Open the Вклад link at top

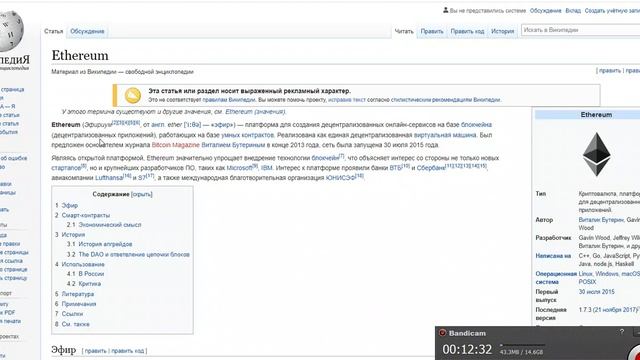573,11
